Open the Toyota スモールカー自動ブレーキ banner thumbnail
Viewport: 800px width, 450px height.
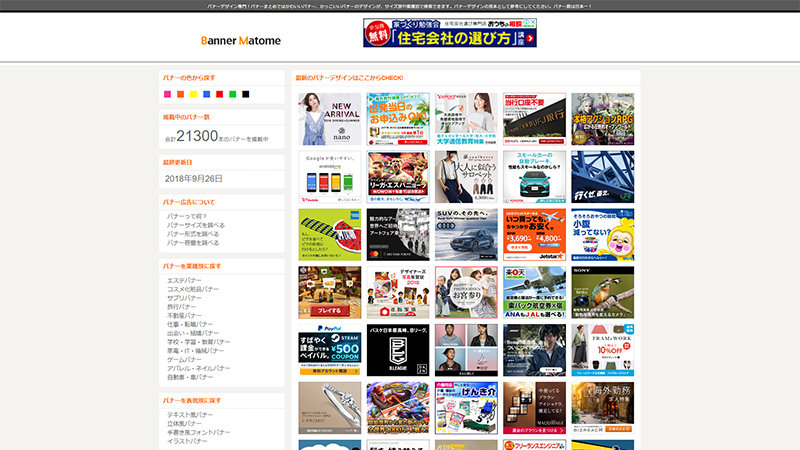tap(534, 177)
